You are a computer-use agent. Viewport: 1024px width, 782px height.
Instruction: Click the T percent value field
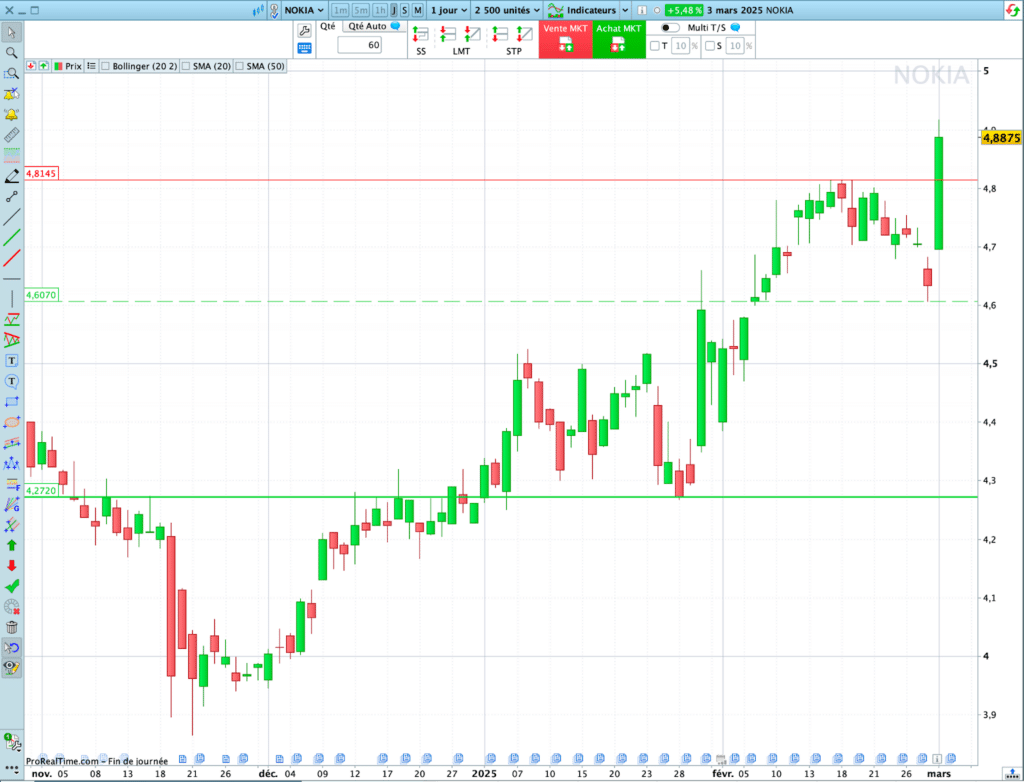click(x=680, y=46)
